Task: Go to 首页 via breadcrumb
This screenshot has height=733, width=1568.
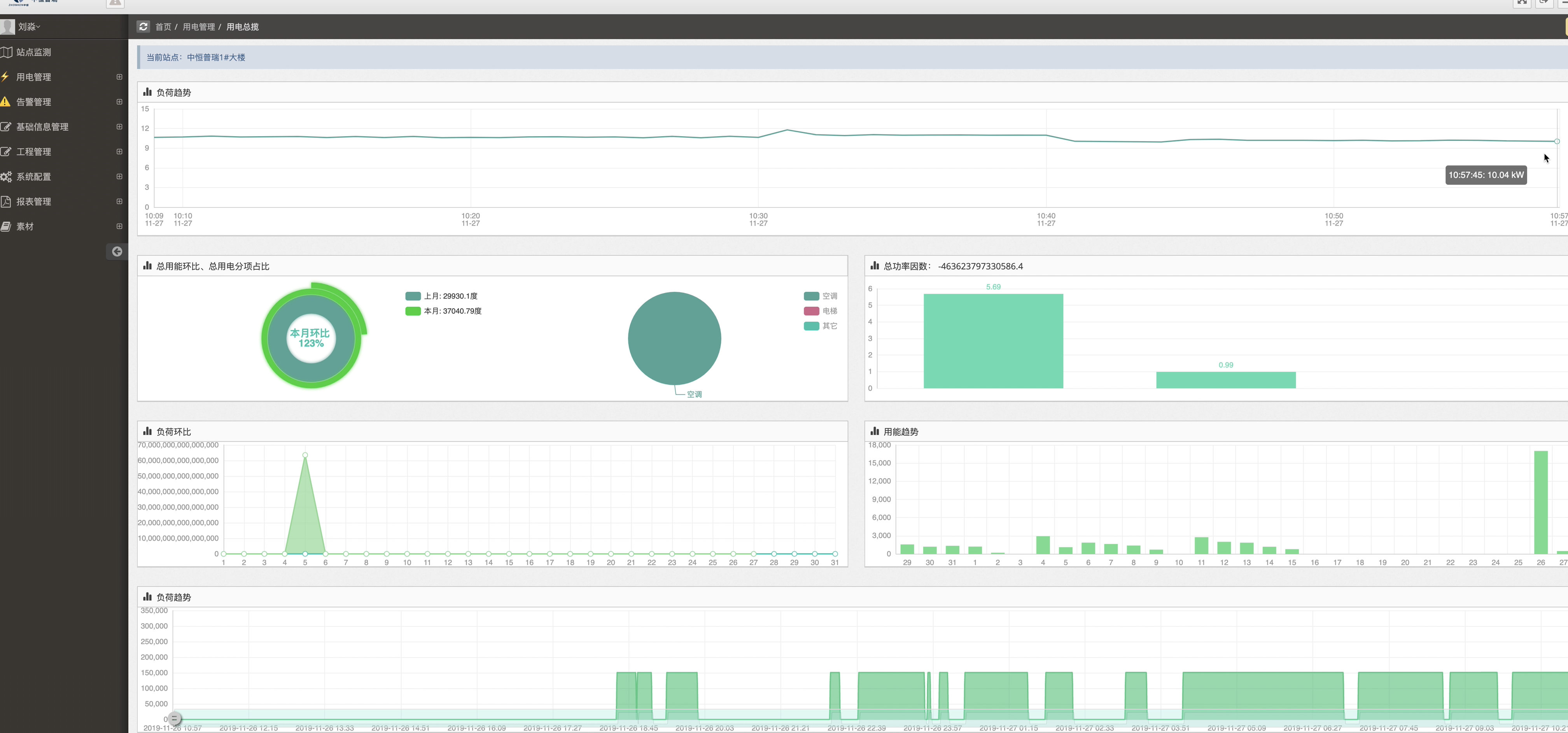Action: click(163, 27)
